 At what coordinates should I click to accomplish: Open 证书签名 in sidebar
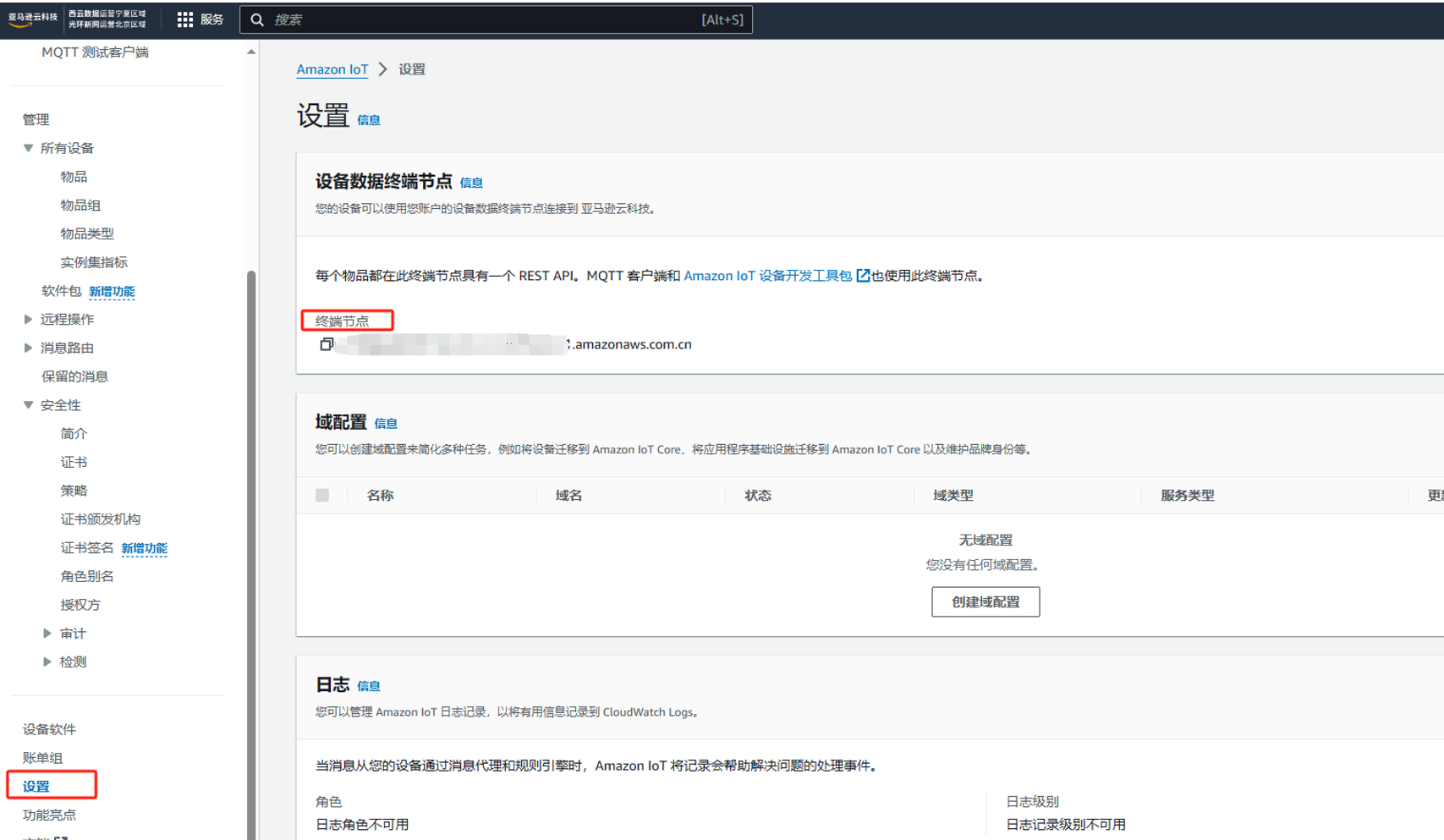point(86,548)
